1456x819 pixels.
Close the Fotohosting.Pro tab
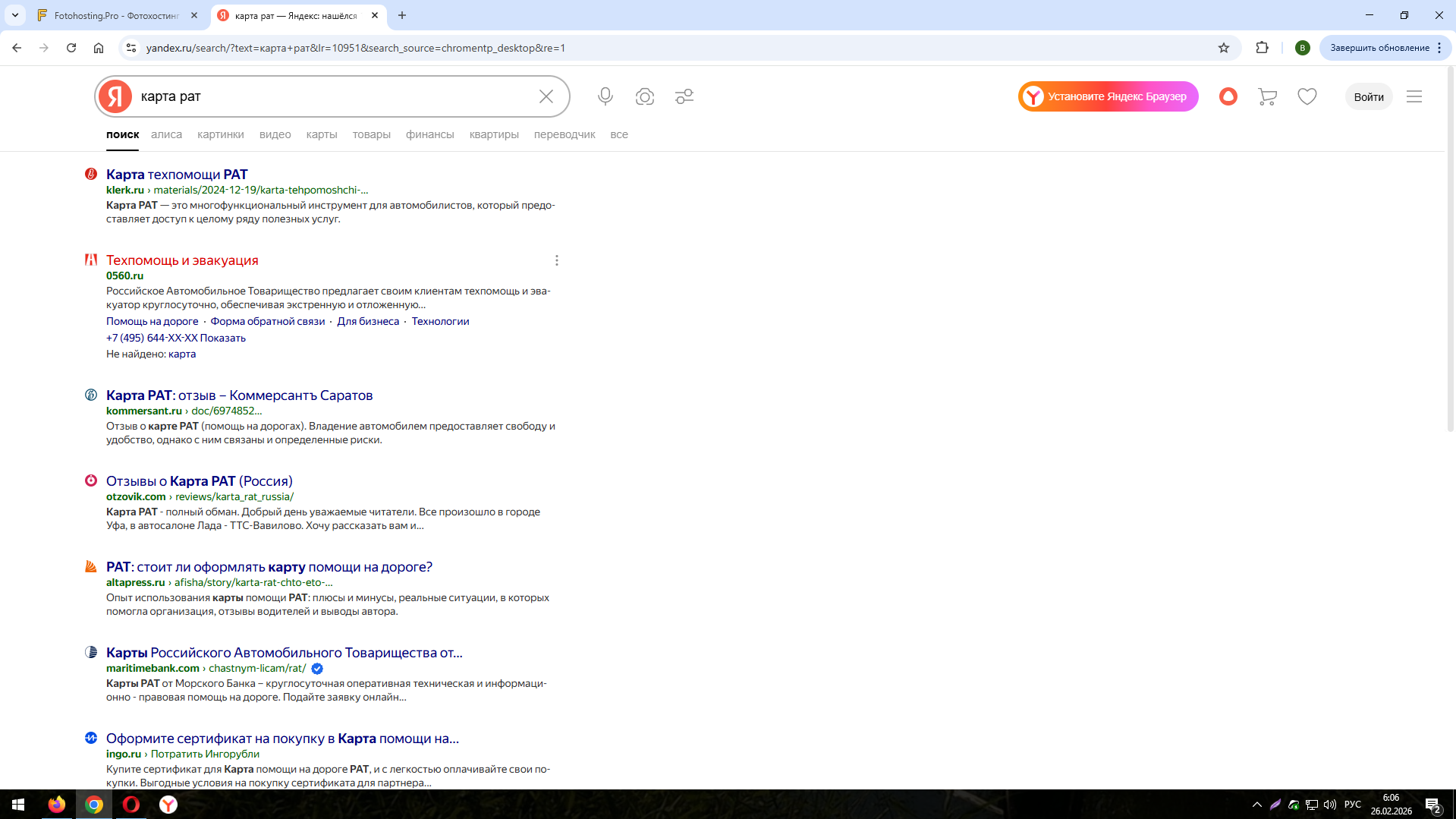194,15
